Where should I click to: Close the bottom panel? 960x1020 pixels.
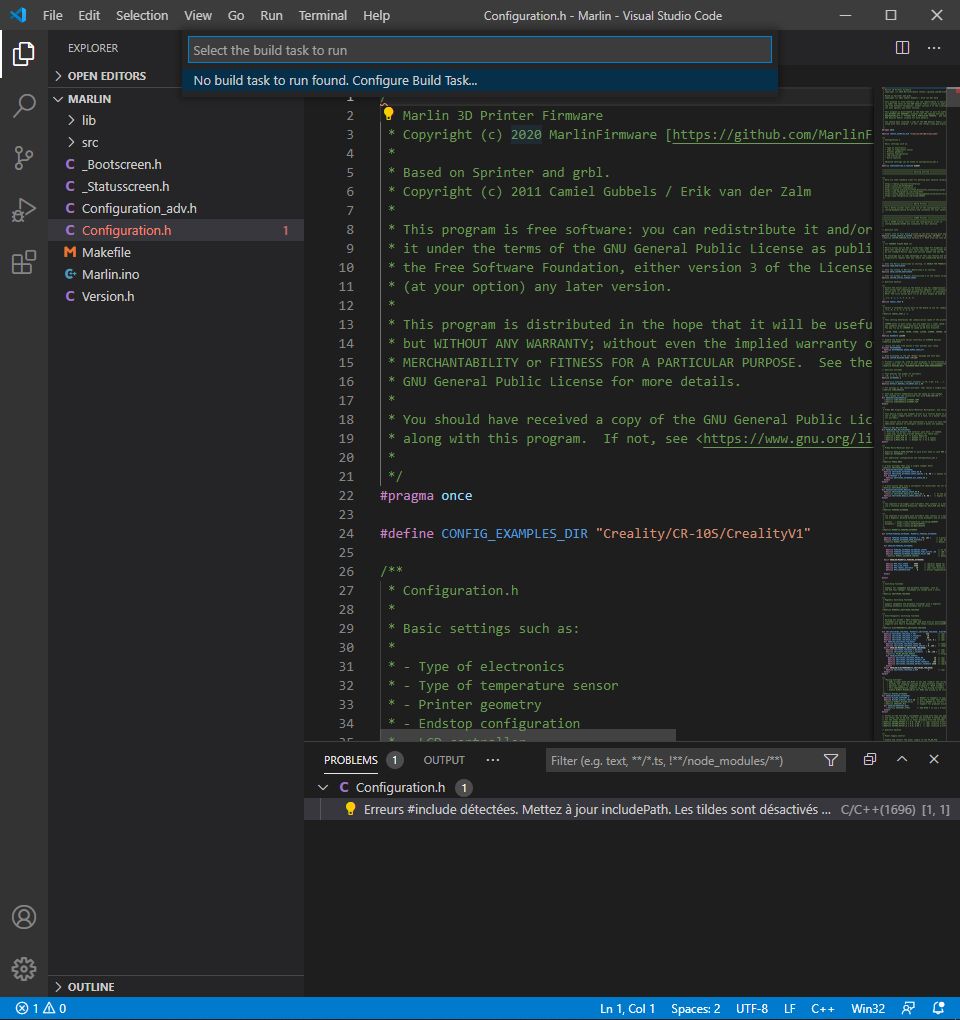(x=934, y=759)
